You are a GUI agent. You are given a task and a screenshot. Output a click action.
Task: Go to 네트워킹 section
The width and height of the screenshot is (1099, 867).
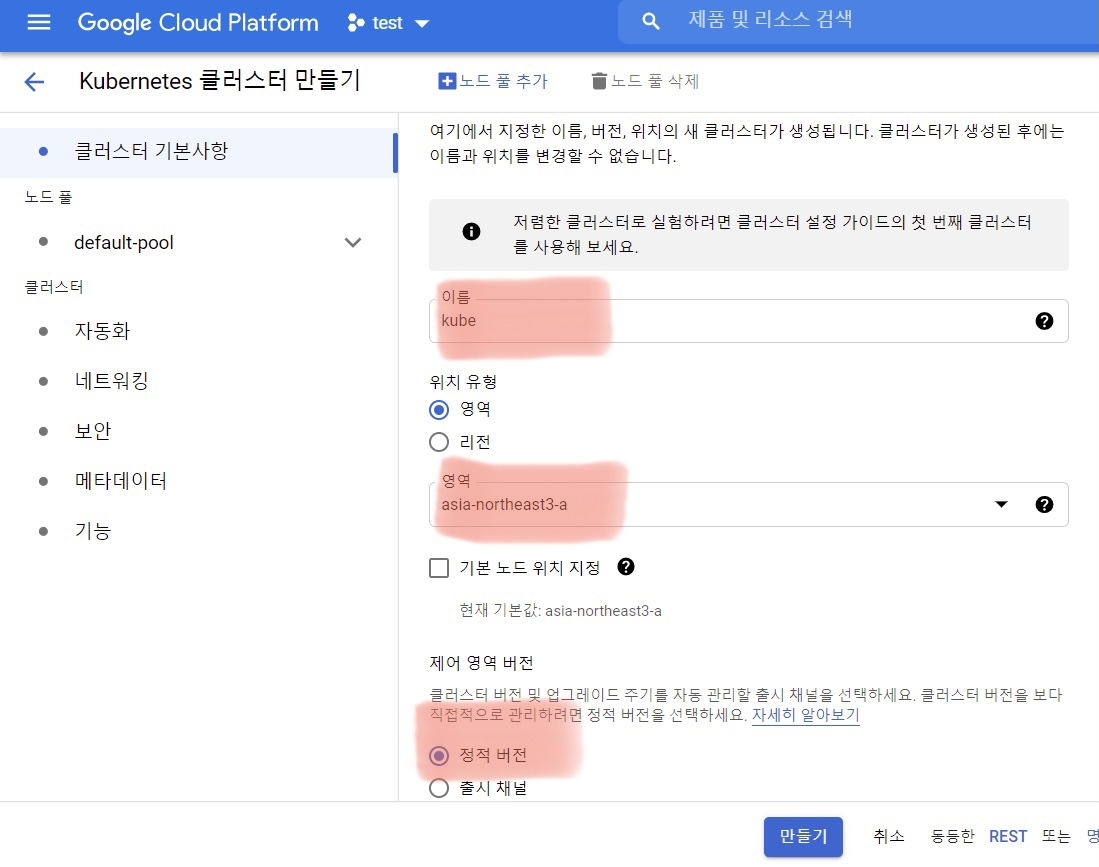coord(111,381)
